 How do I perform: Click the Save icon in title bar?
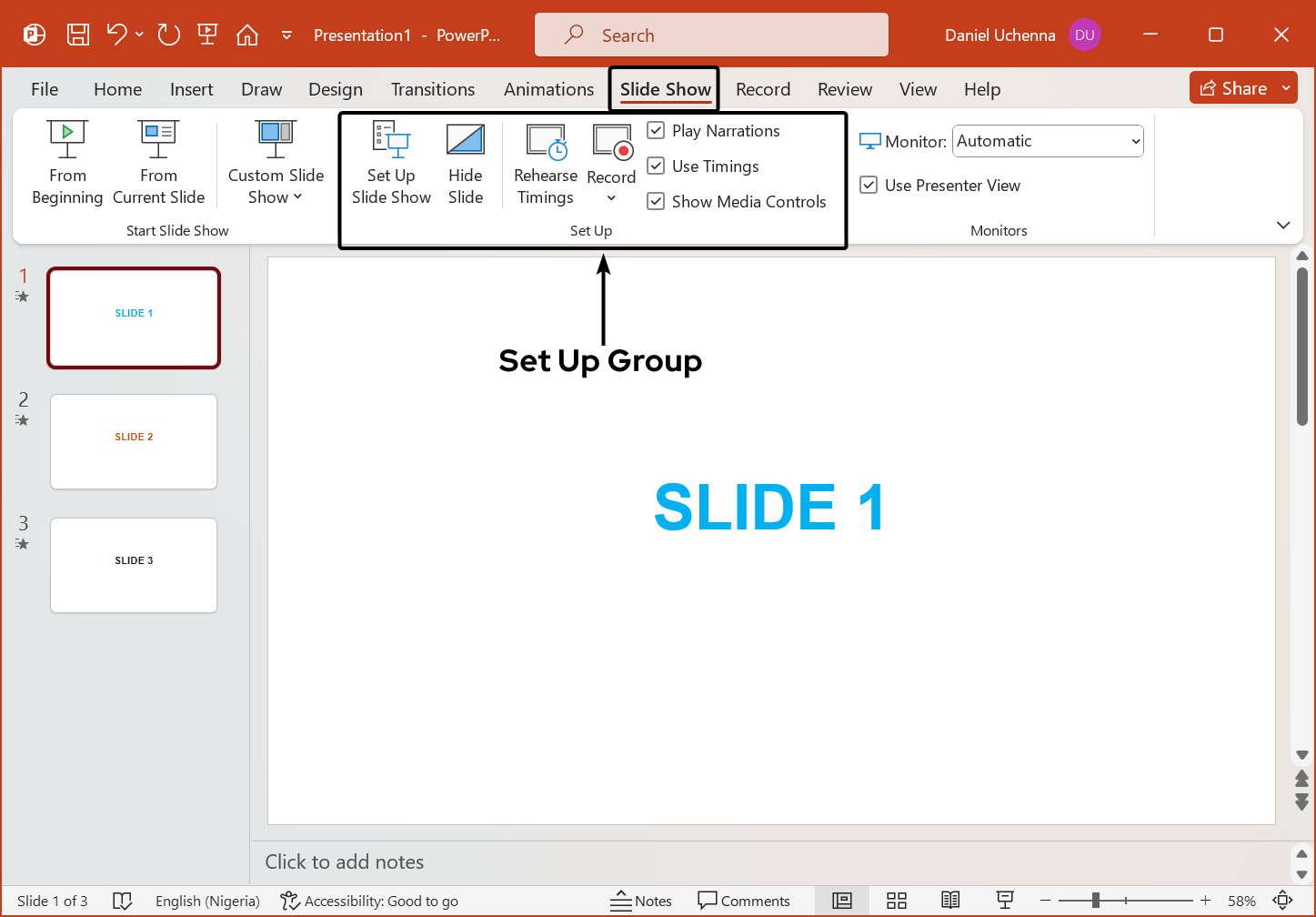(78, 35)
